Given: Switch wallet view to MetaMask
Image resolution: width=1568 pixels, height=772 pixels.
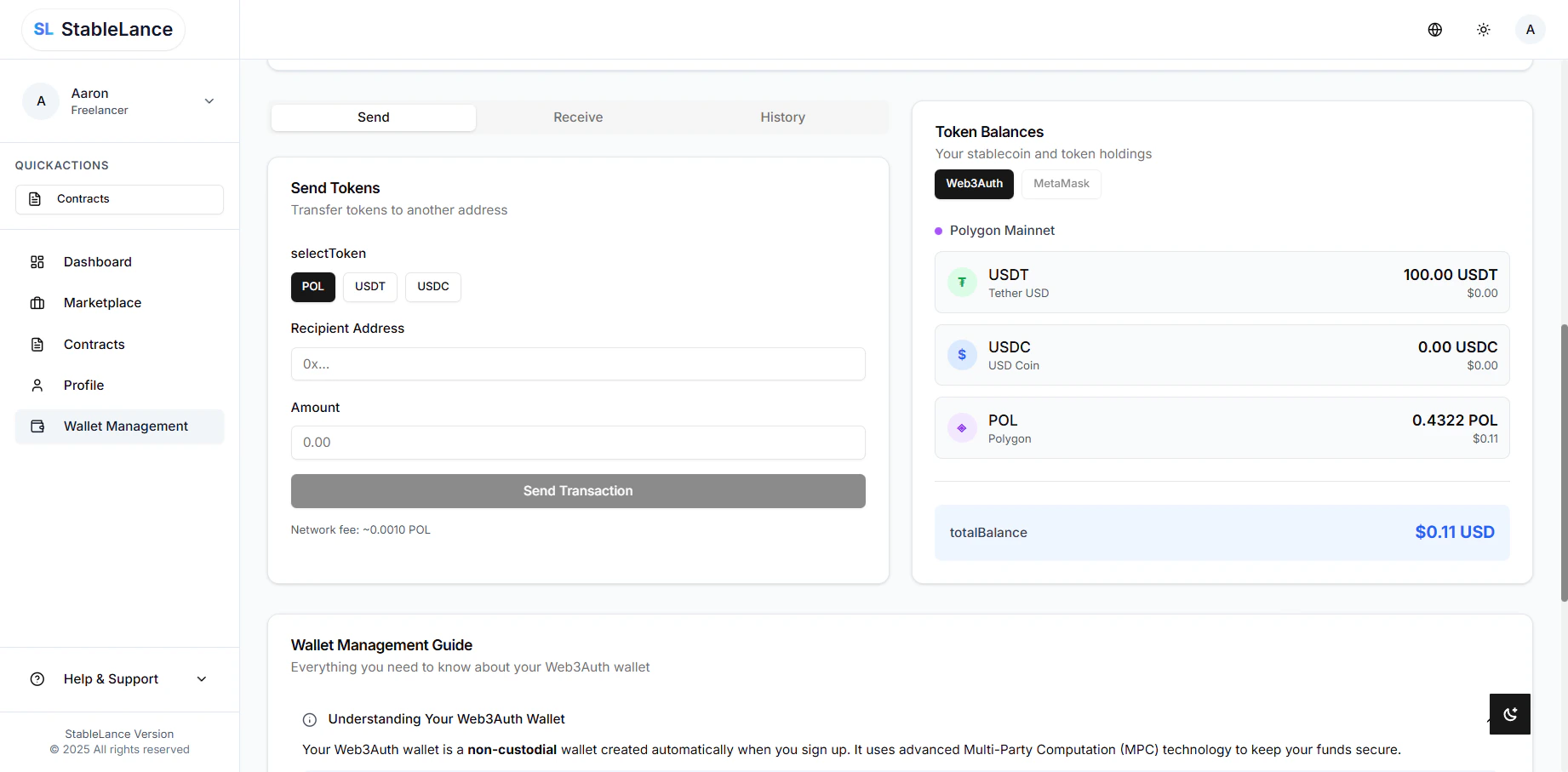Looking at the screenshot, I should pyautogui.click(x=1061, y=184).
